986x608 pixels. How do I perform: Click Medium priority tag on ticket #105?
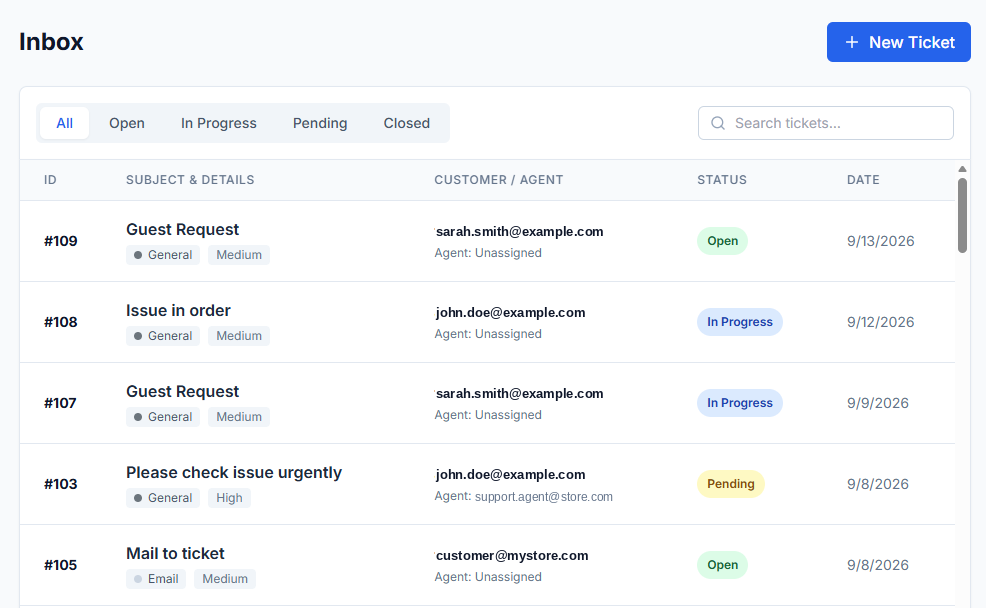pos(225,579)
